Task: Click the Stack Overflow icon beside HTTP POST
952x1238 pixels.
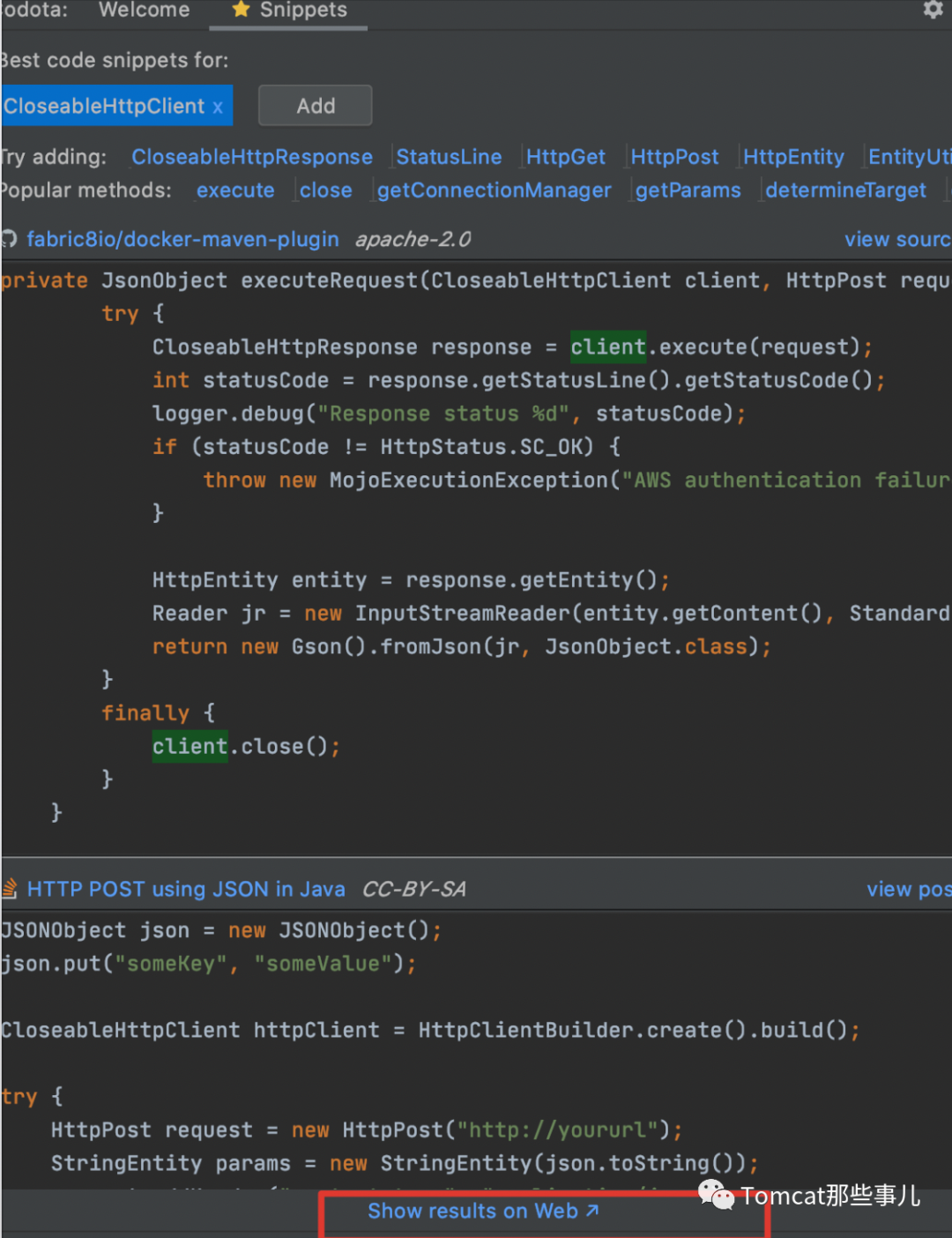Action: 10,889
